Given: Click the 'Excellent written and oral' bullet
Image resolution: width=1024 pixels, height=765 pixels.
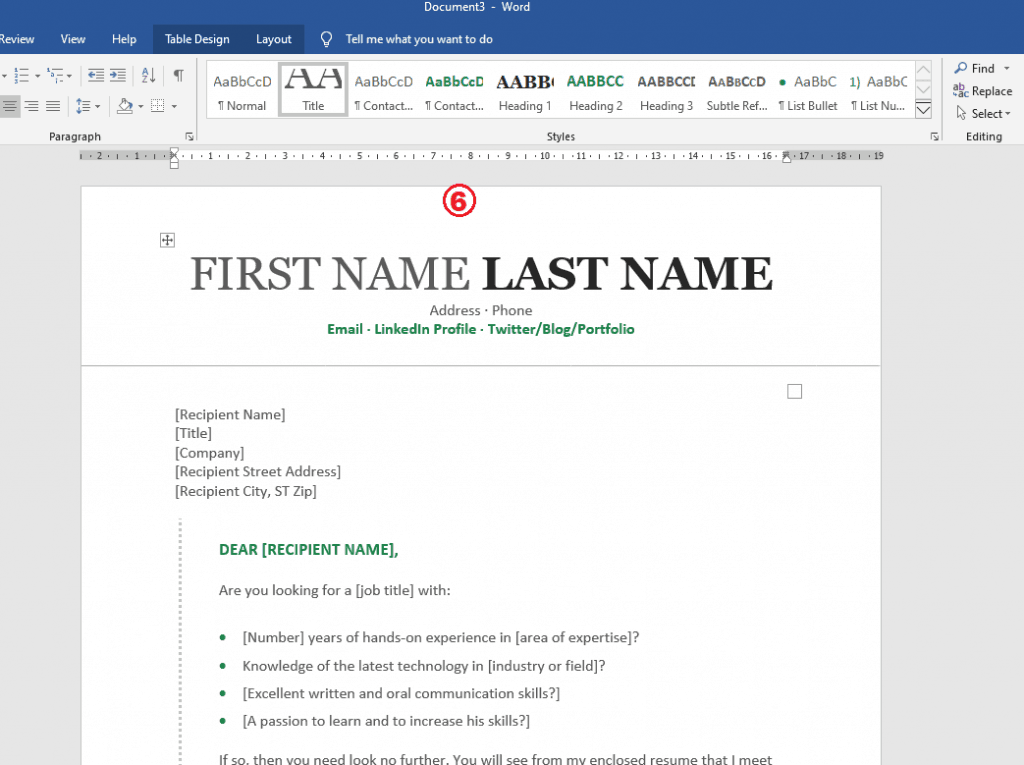Looking at the screenshot, I should click(x=401, y=694).
